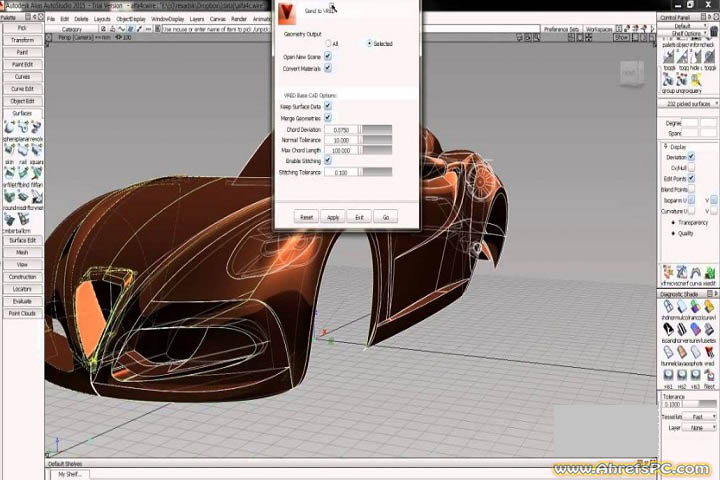Adjust the Chord Deviation slider

point(375,130)
